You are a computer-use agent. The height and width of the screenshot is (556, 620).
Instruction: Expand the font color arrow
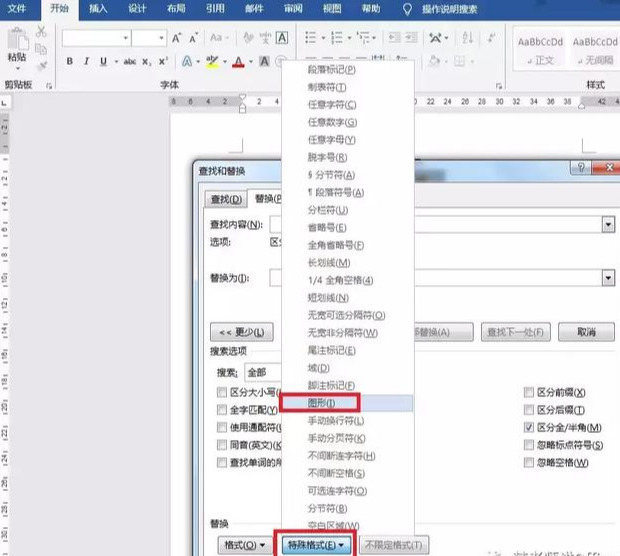coord(251,62)
